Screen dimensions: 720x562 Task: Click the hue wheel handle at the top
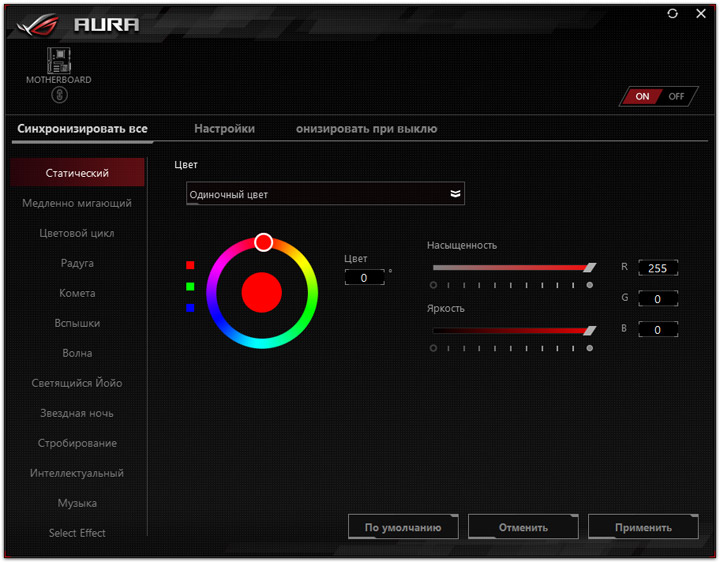pyautogui.click(x=264, y=242)
